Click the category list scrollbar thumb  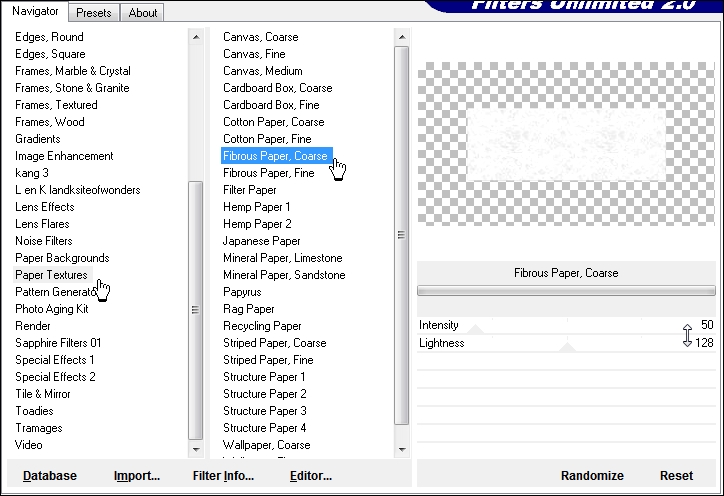pos(196,310)
